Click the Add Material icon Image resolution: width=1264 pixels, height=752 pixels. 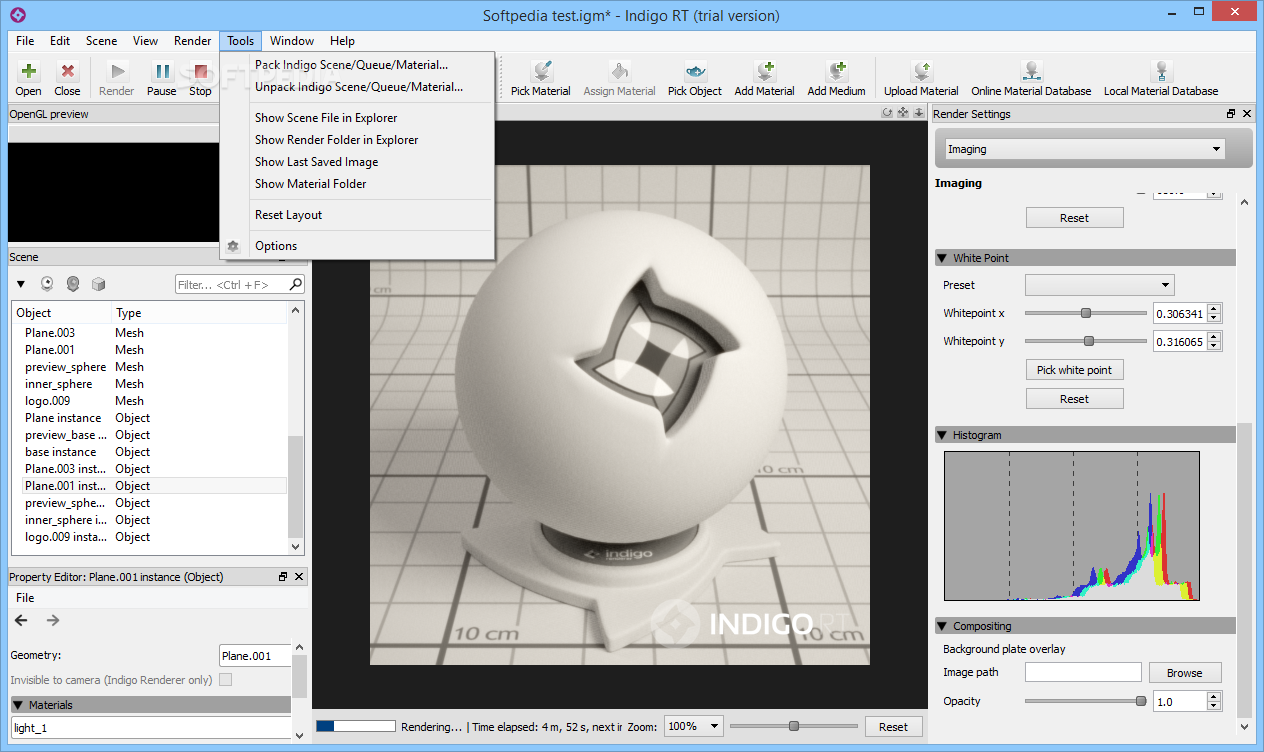[765, 71]
